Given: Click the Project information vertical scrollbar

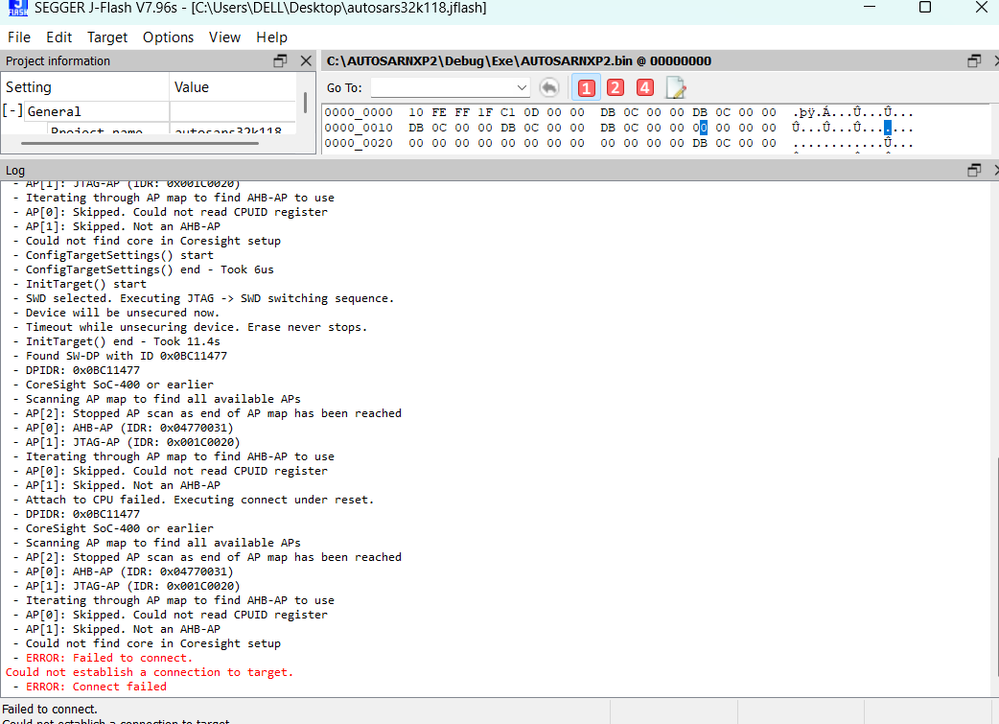Looking at the screenshot, I should pos(305,103).
